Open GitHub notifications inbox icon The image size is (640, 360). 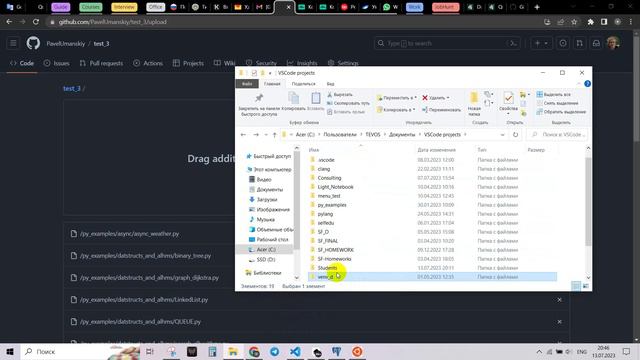[x=596, y=43]
